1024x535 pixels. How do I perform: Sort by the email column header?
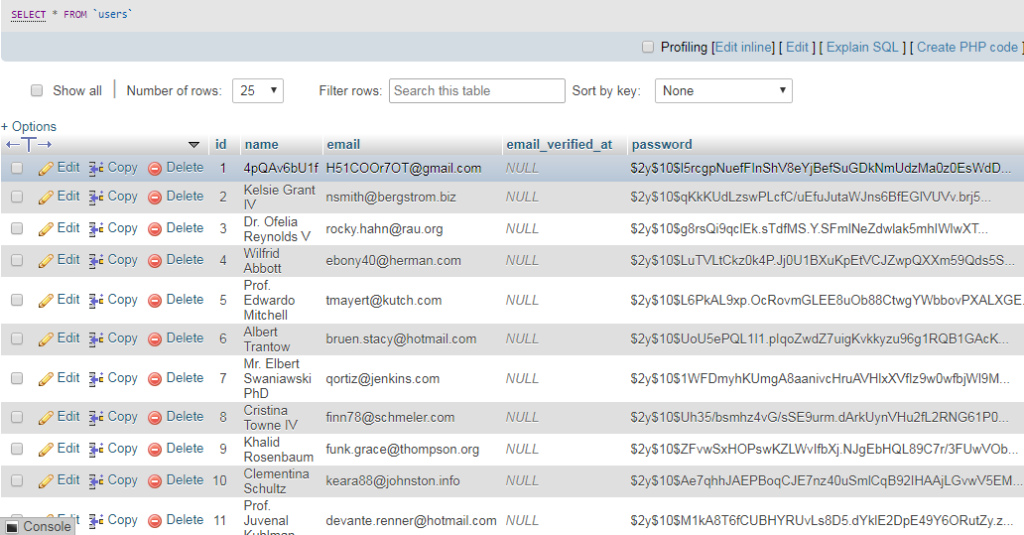[x=343, y=145]
